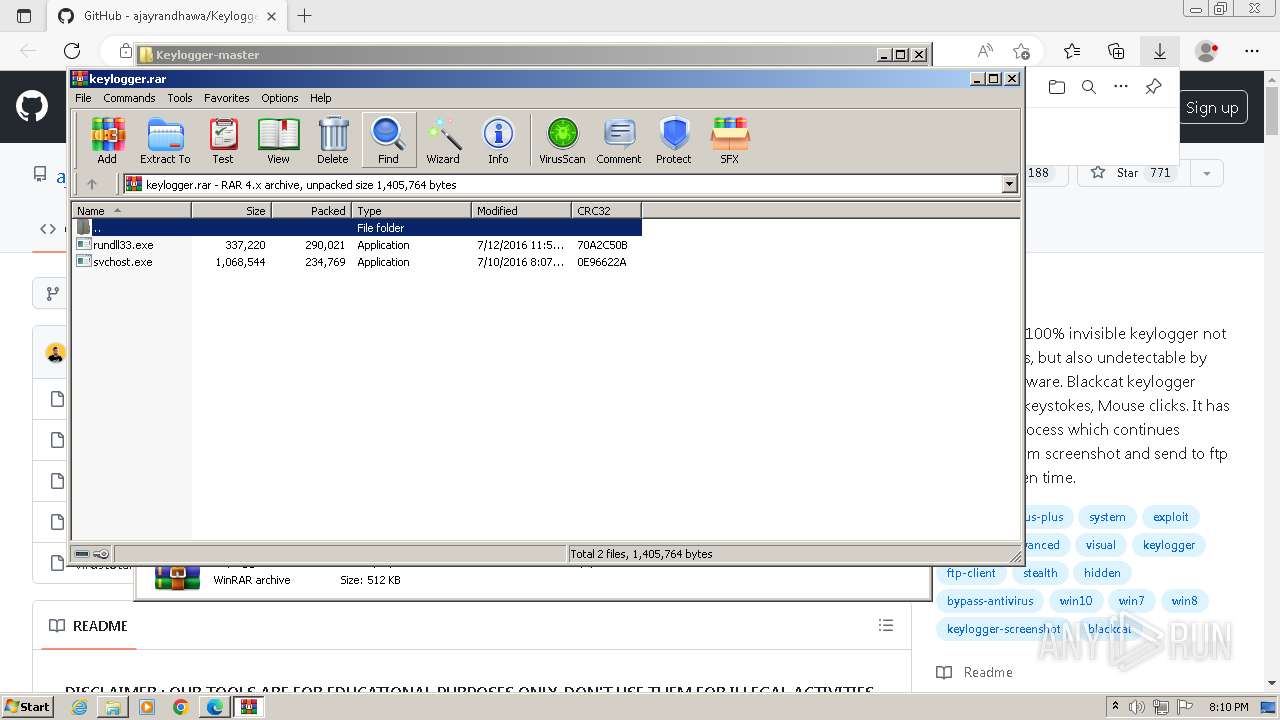
Task: Open the Wizard tool
Action: coord(443,140)
